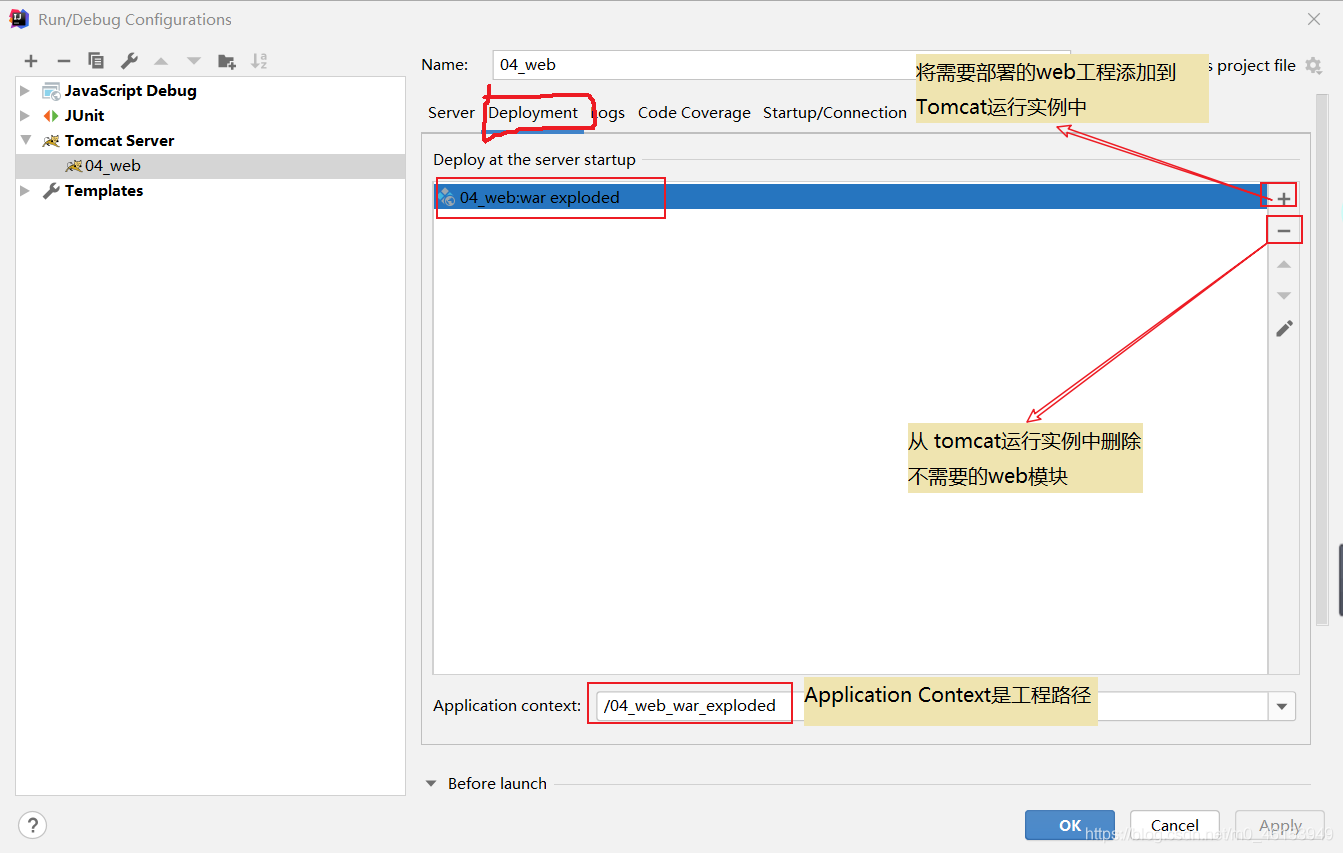Screen dimensions: 1343x853
Task: Move configuration down arrow in left toolbar
Action: (194, 61)
